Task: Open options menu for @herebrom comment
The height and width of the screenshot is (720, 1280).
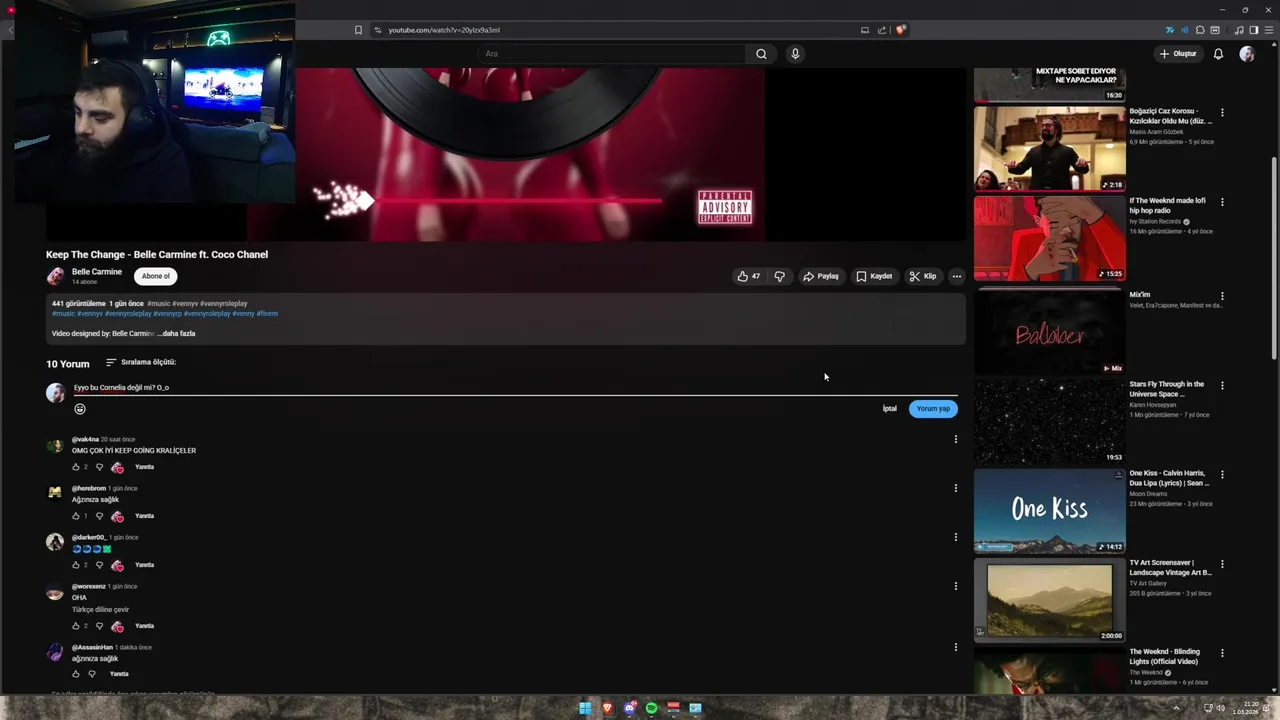Action: pos(955,488)
